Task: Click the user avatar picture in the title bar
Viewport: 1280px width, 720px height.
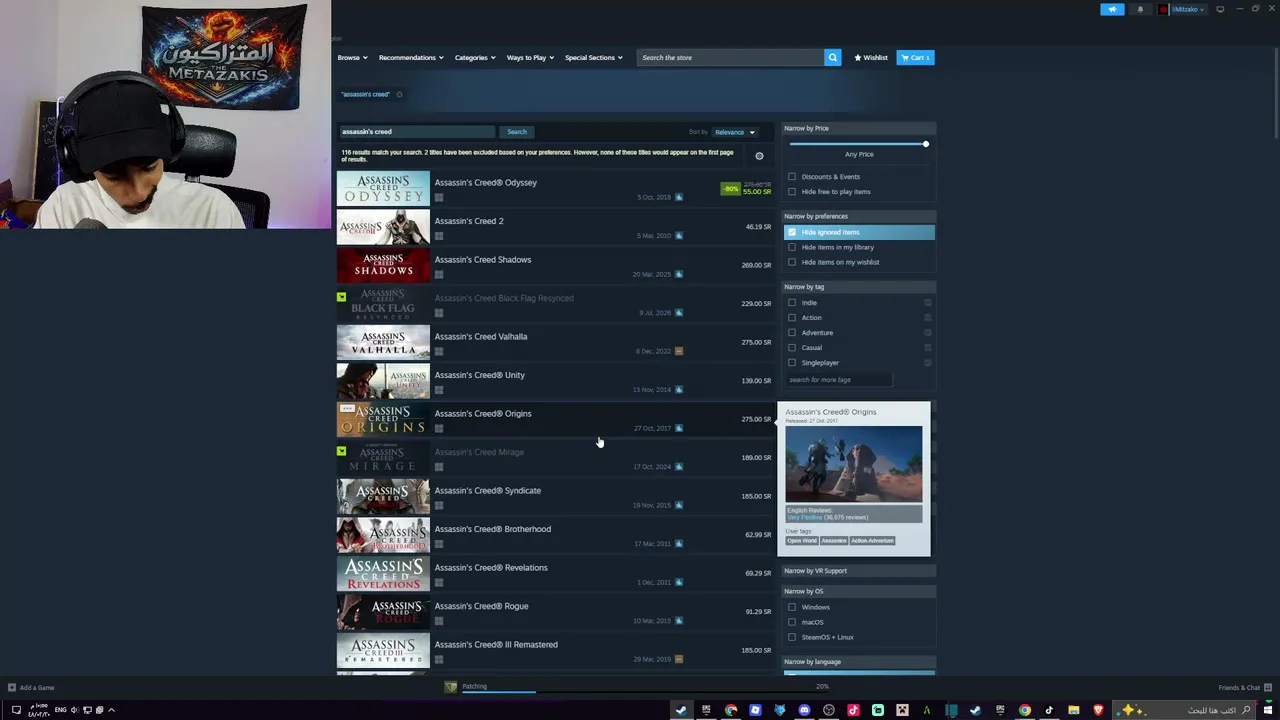Action: click(1164, 9)
